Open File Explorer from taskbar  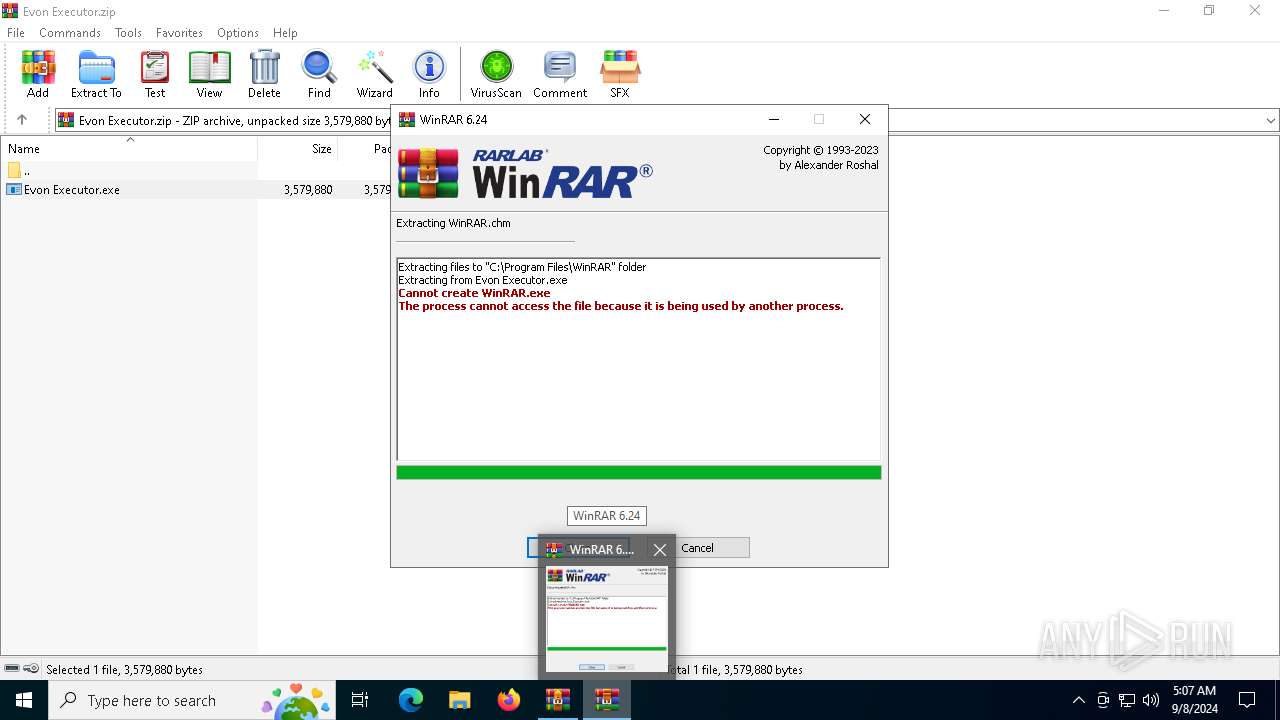tap(460, 700)
